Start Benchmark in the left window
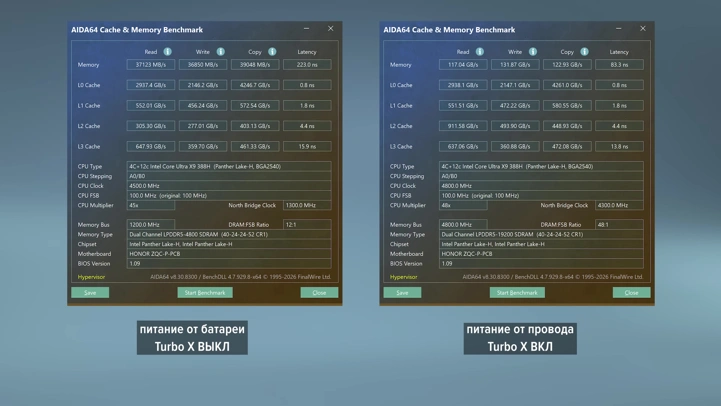This screenshot has width=721, height=406. [x=205, y=292]
